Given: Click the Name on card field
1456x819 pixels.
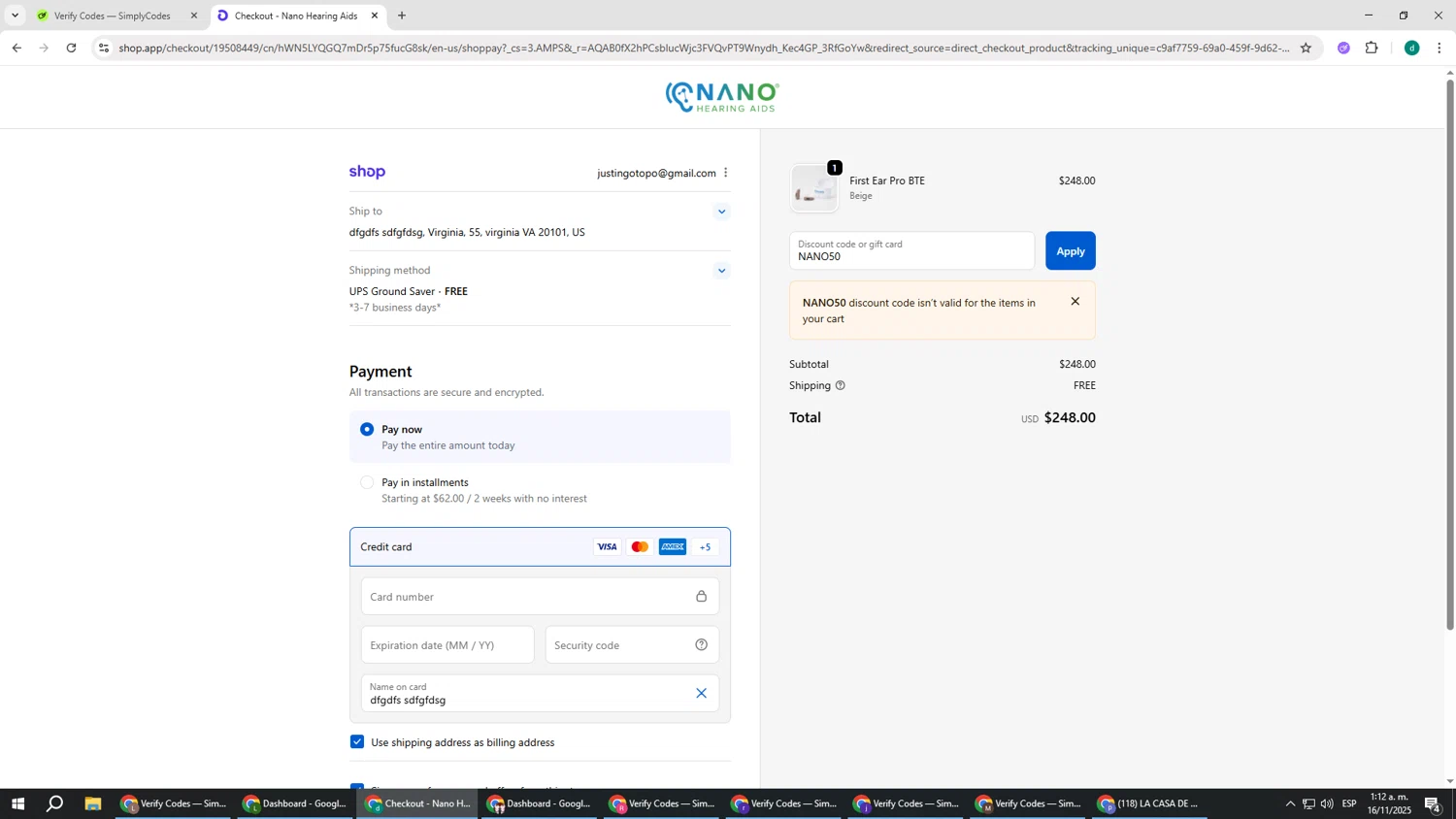Looking at the screenshot, I should (540, 694).
